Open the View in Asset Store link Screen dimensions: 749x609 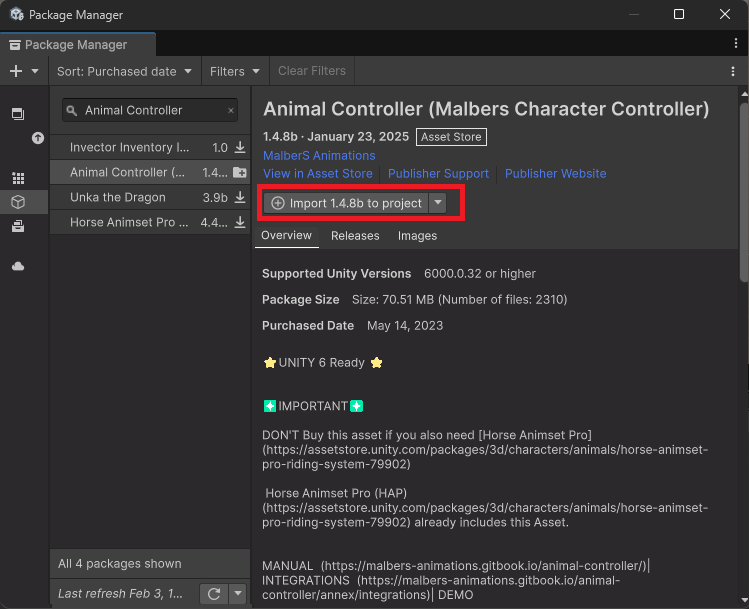318,173
